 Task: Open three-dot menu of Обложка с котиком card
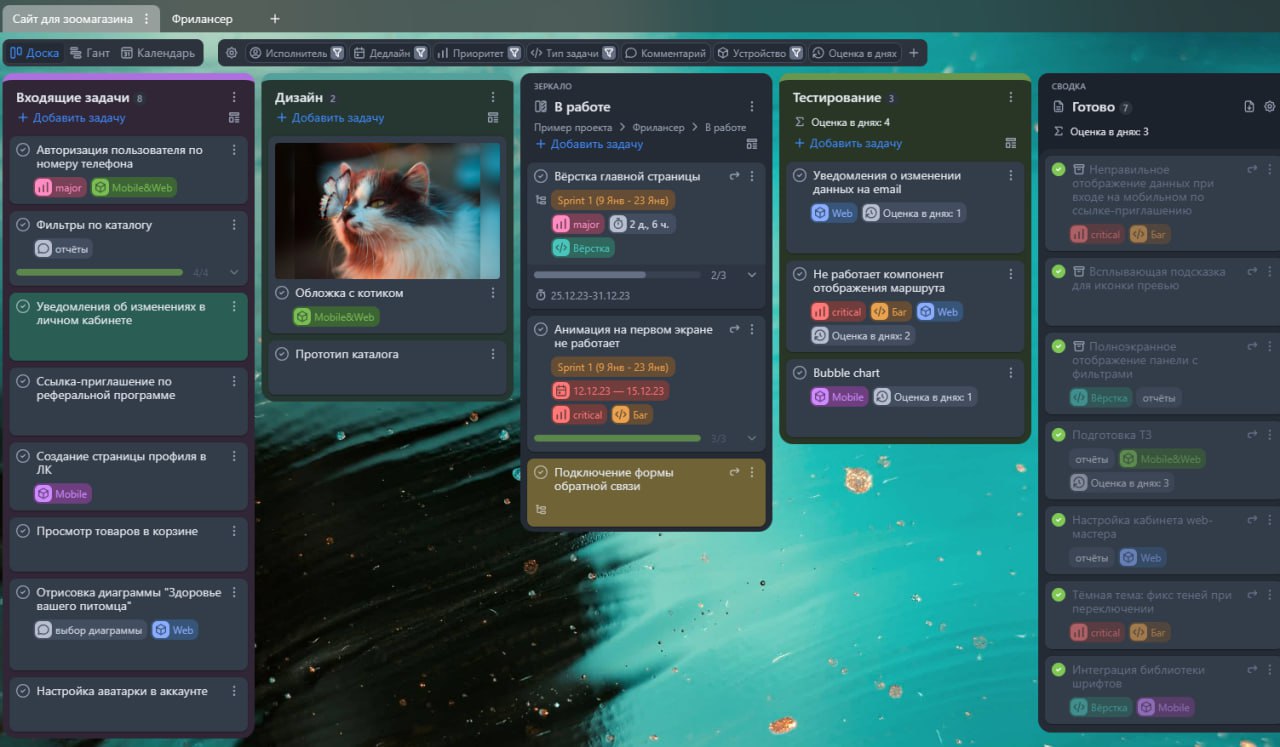click(493, 293)
